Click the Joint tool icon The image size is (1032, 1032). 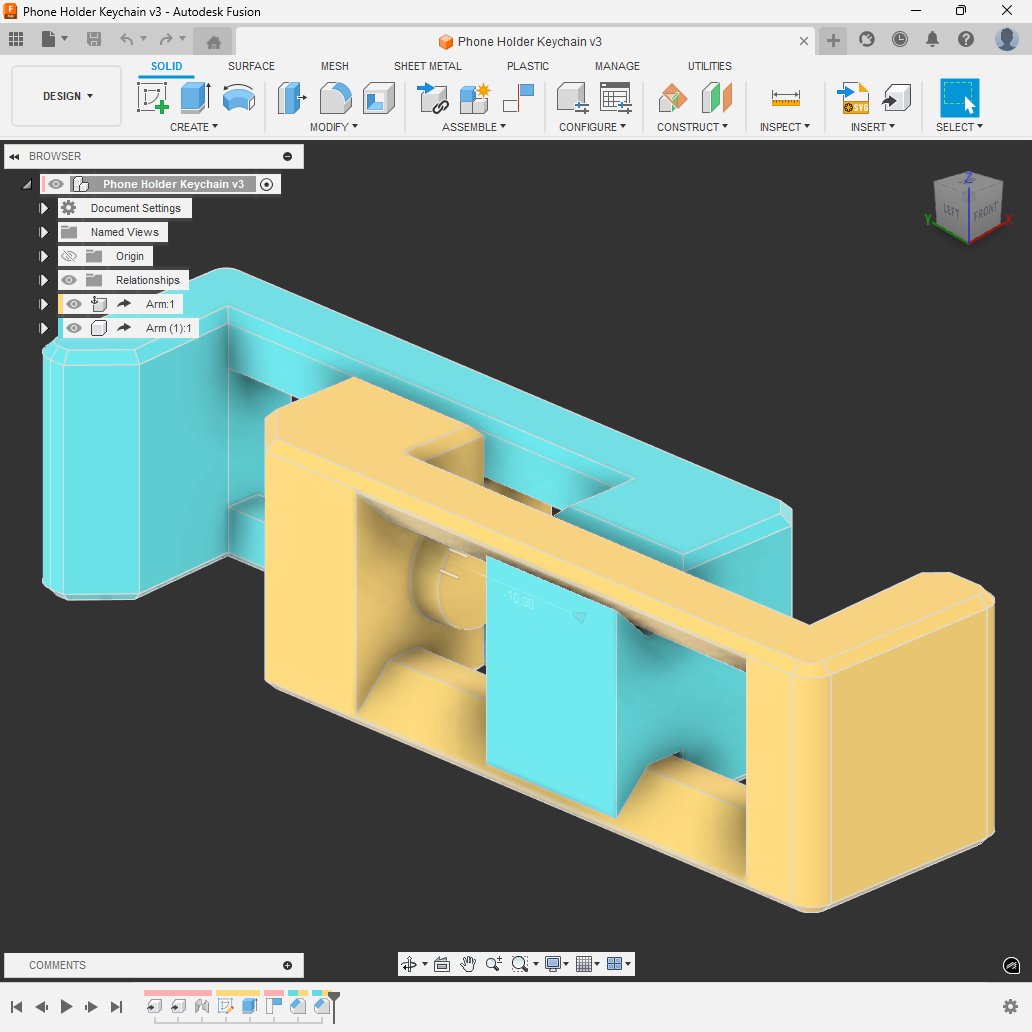433,98
